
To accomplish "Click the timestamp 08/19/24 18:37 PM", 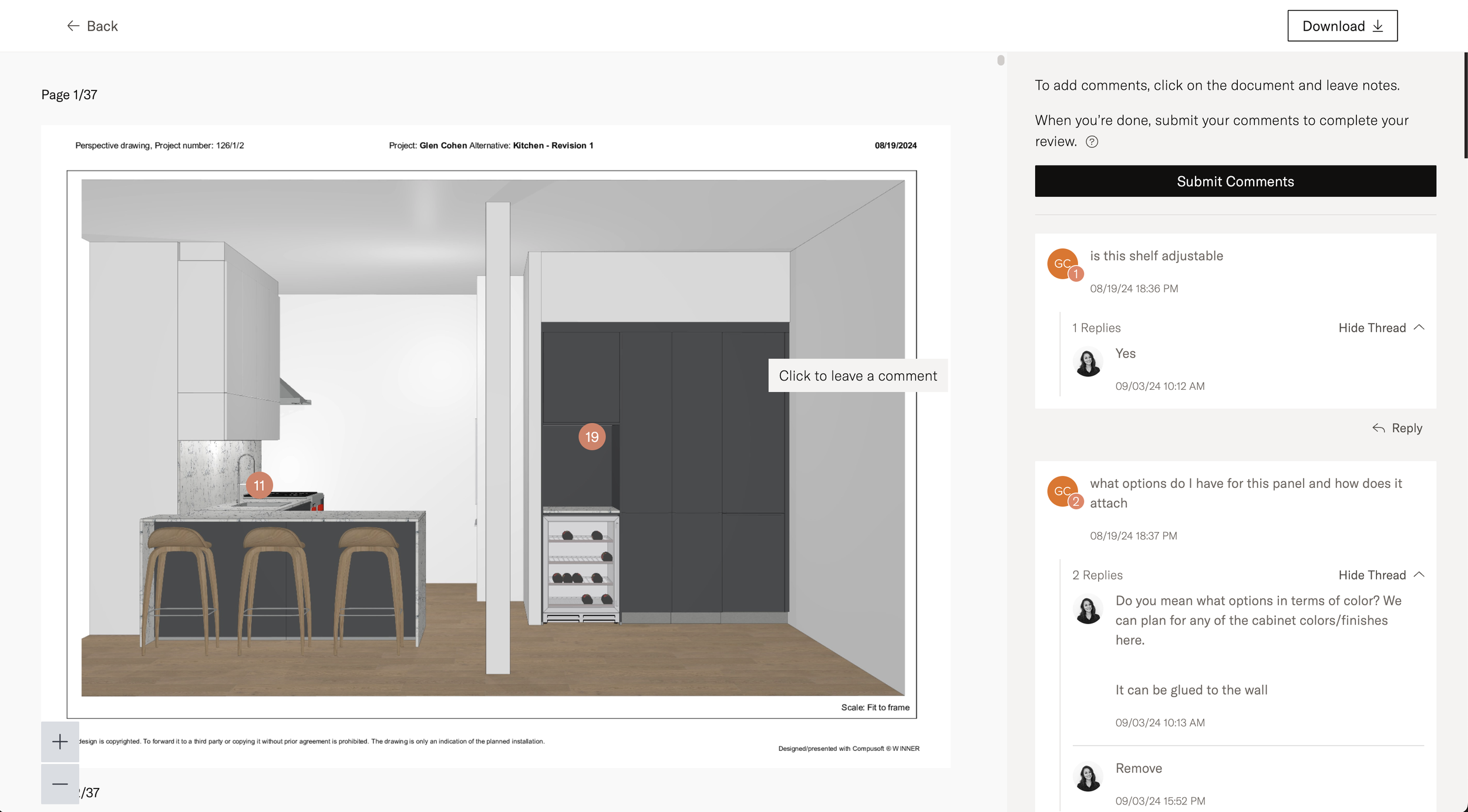I will (x=1133, y=535).
